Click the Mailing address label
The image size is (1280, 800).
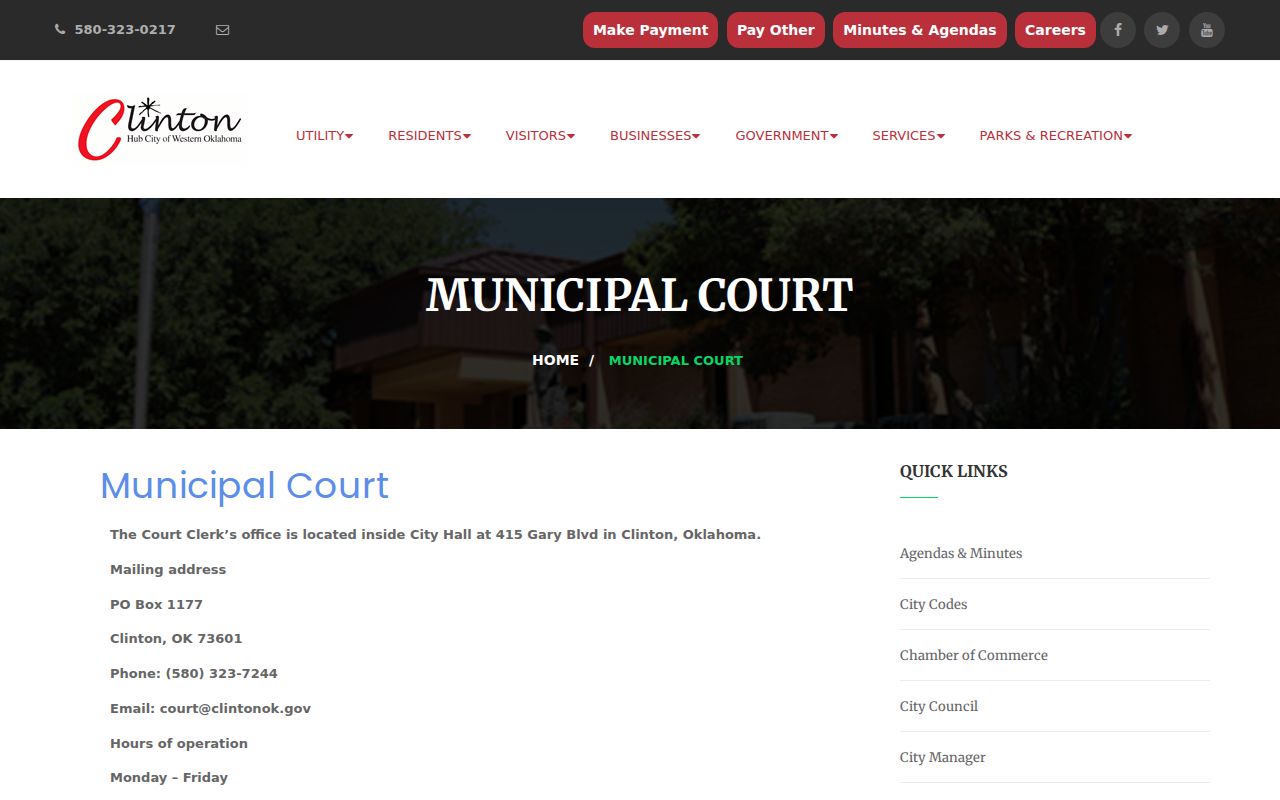[x=168, y=570]
